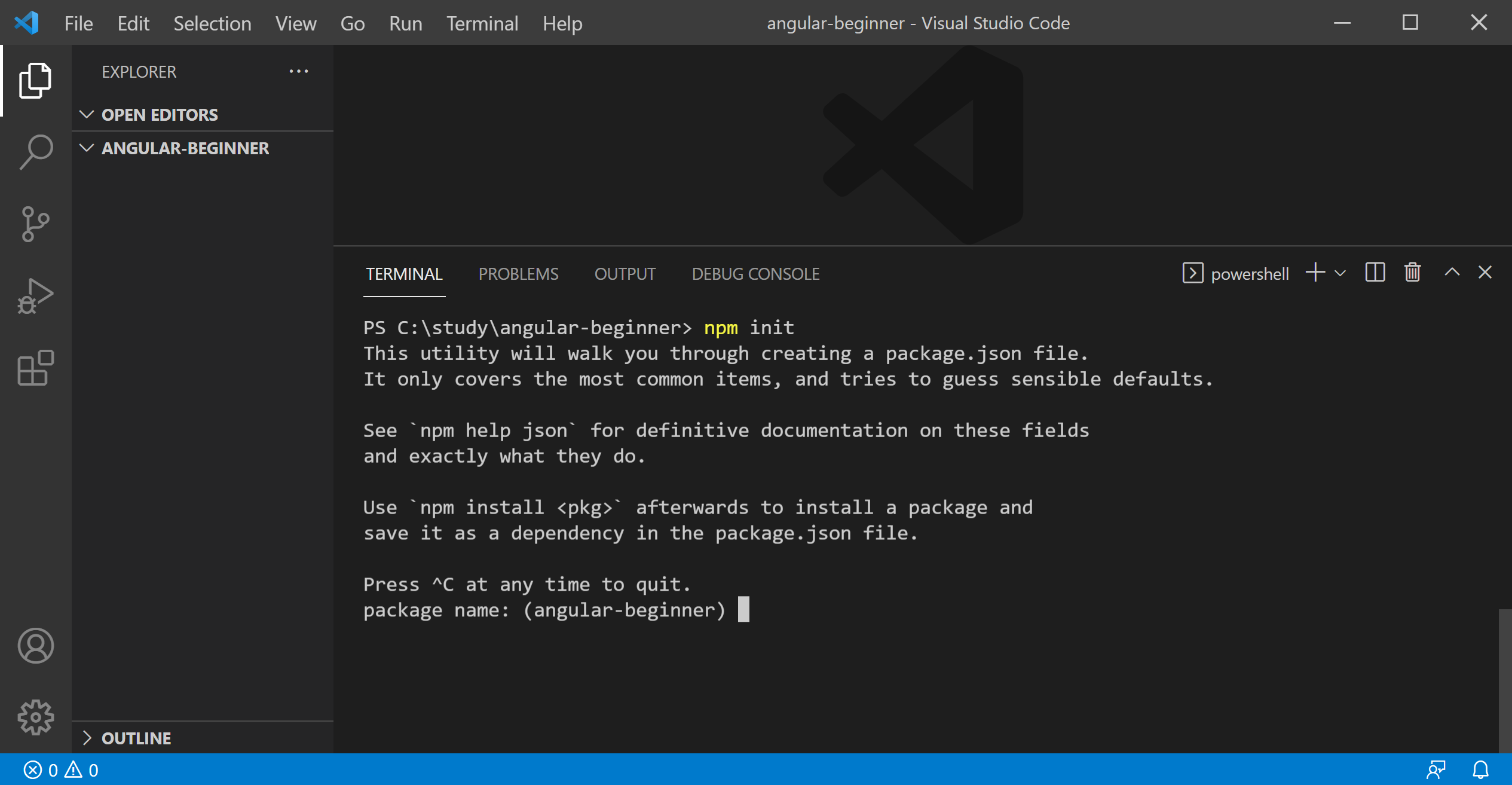Open the Search view in activity bar
Image resolution: width=1512 pixels, height=785 pixels.
(36, 152)
